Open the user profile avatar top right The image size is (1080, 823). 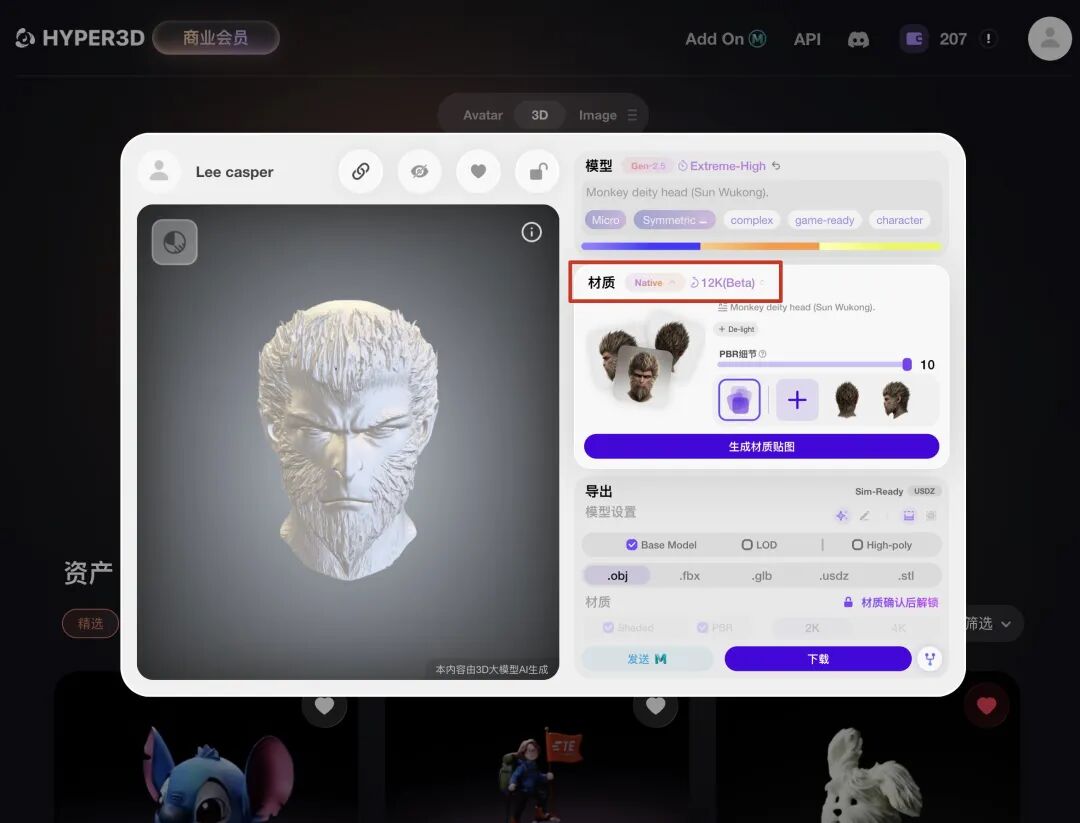(x=1049, y=39)
